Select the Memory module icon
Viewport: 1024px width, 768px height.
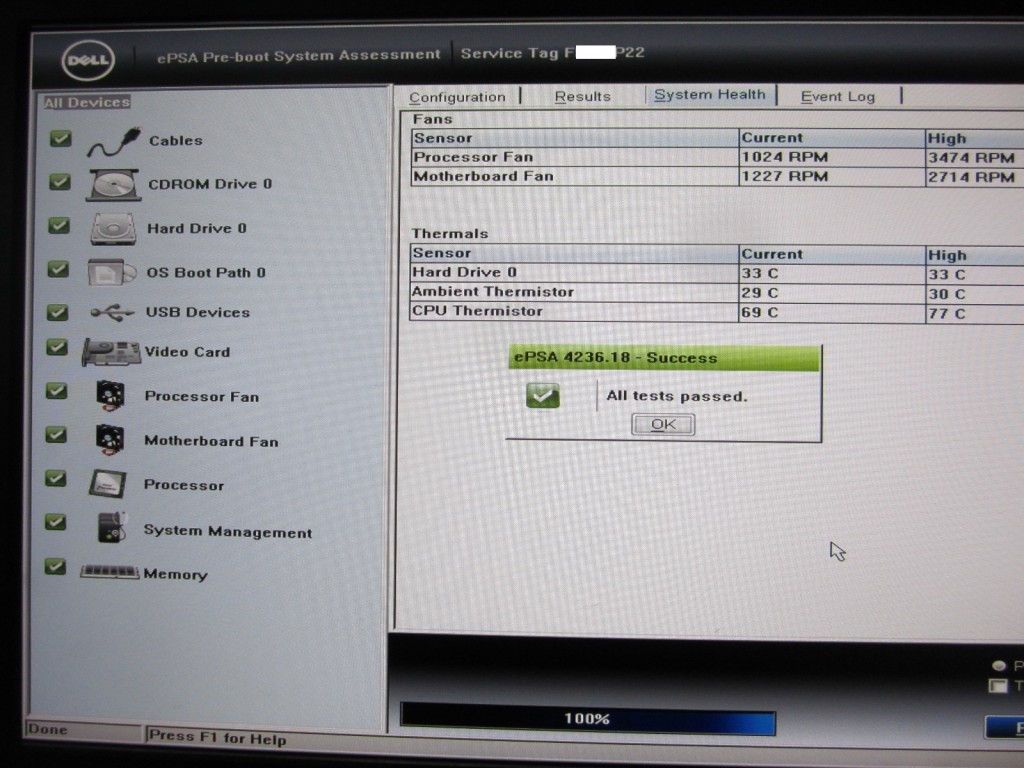pos(109,572)
